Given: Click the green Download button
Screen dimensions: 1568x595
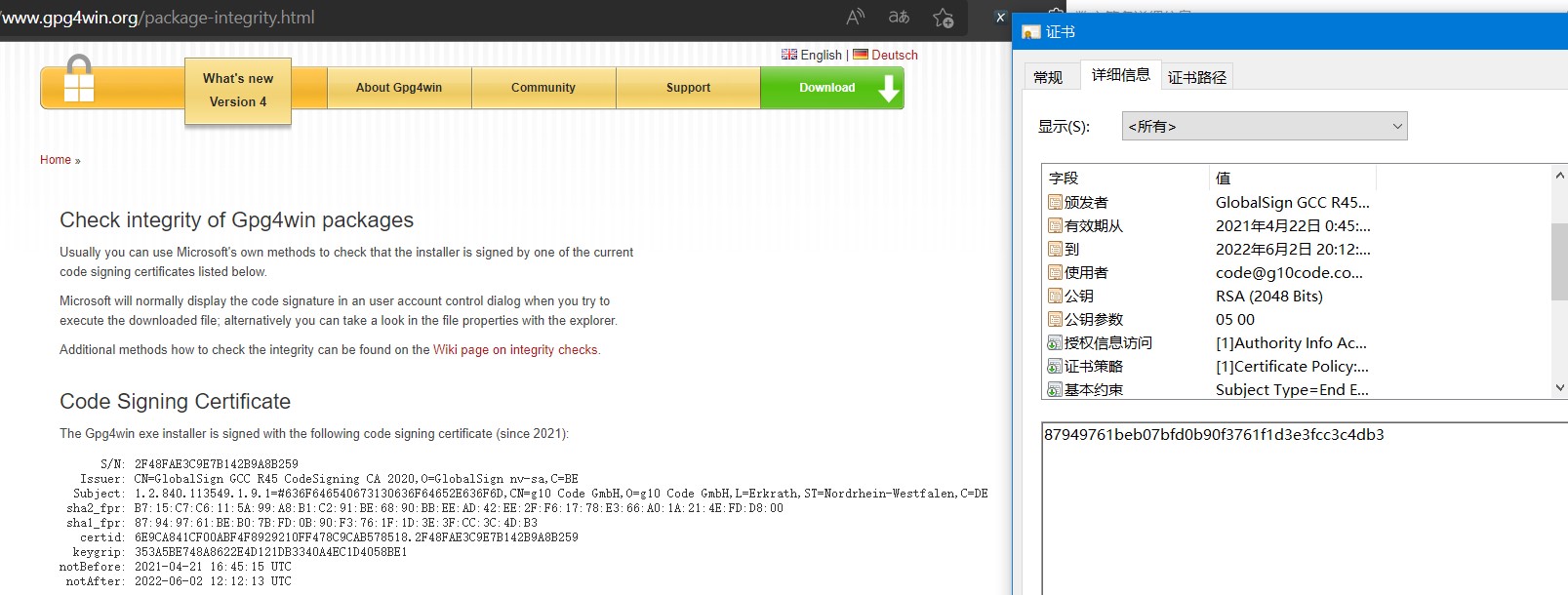Looking at the screenshot, I should click(832, 88).
